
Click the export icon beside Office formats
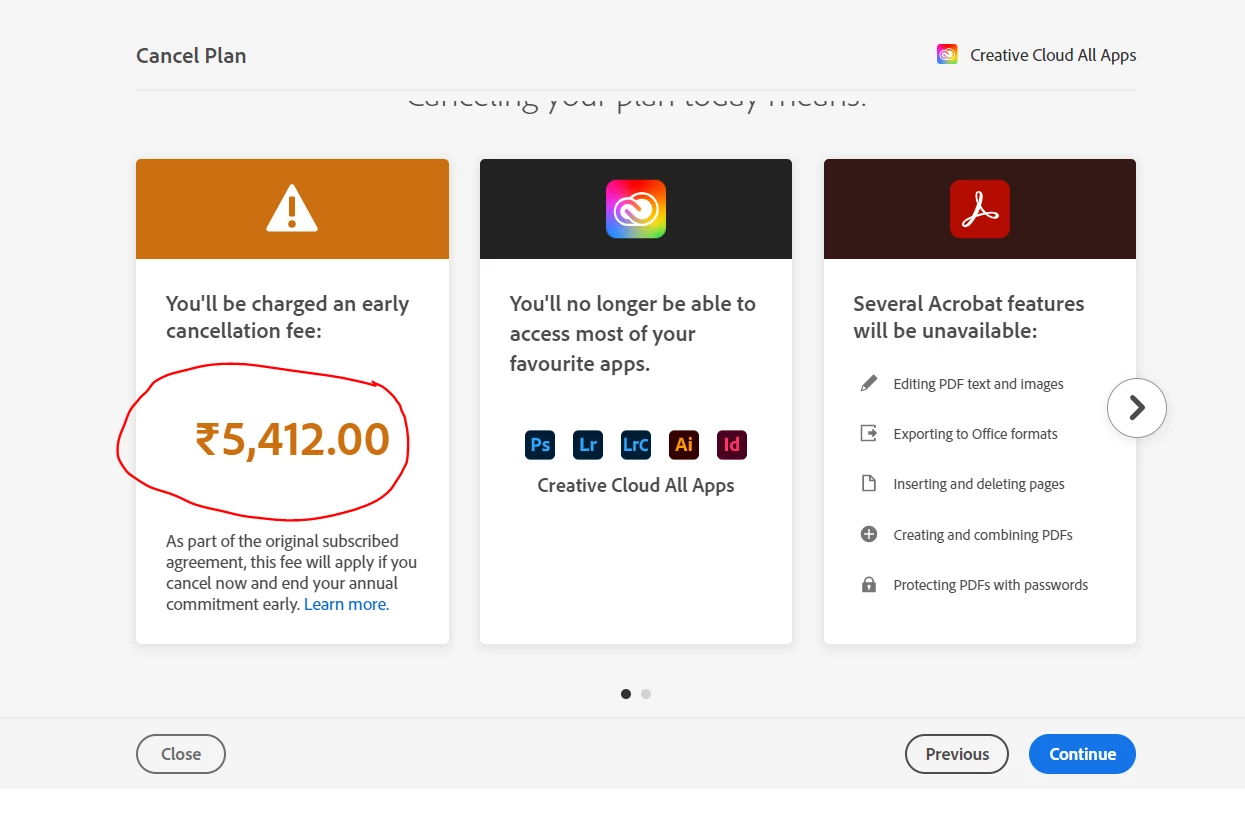869,433
